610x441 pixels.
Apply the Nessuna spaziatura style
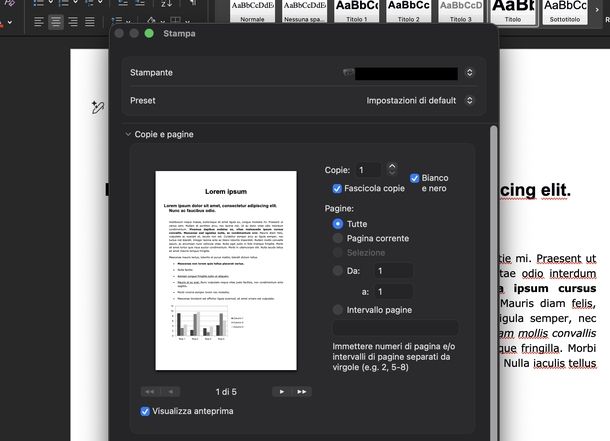[304, 12]
